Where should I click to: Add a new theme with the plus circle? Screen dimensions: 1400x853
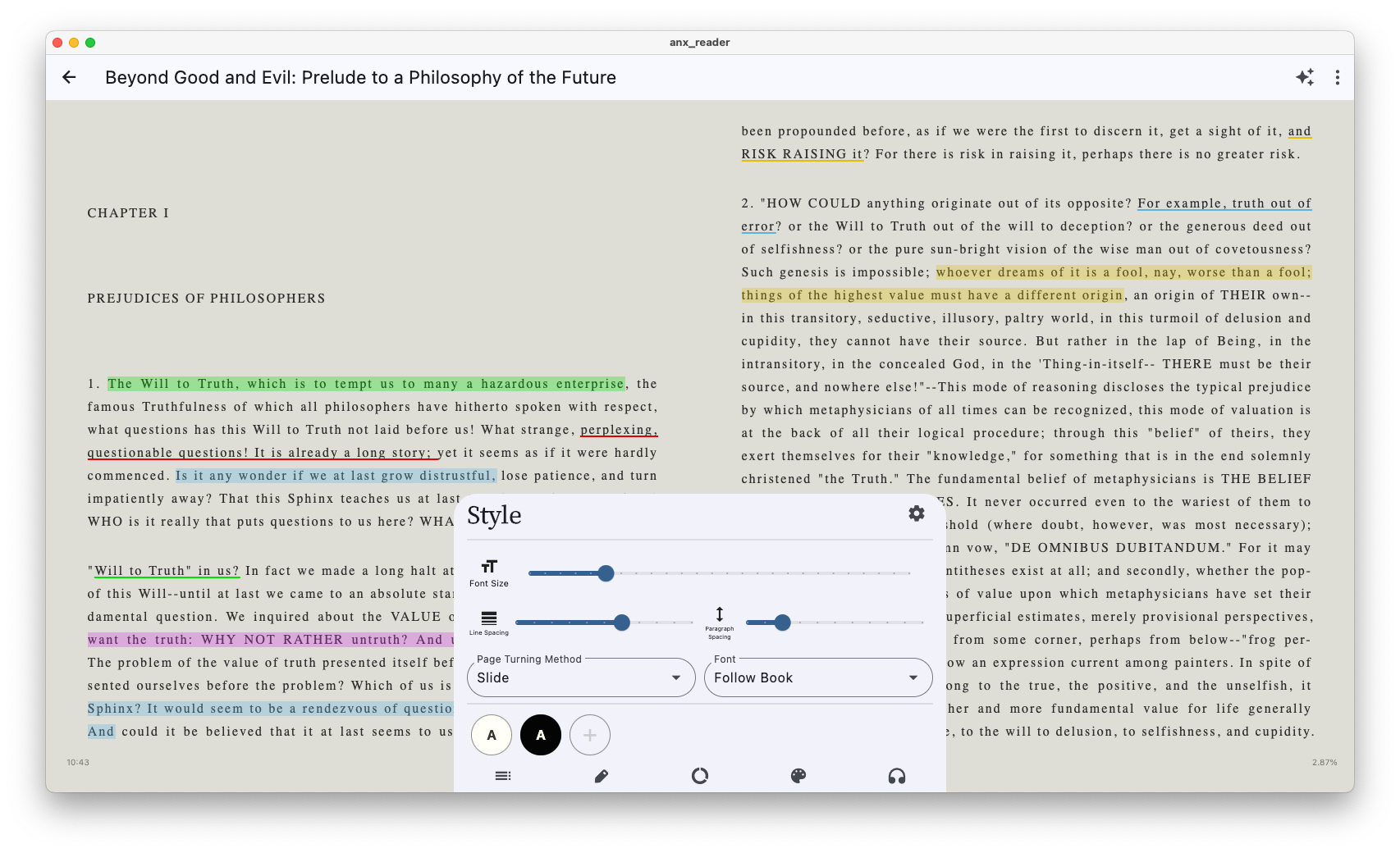[x=589, y=735]
